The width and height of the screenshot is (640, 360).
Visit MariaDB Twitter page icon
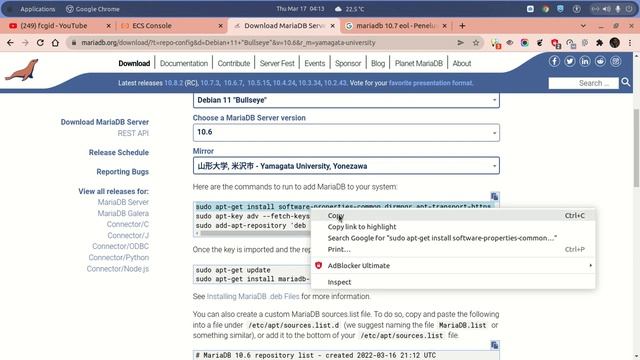tap(569, 61)
